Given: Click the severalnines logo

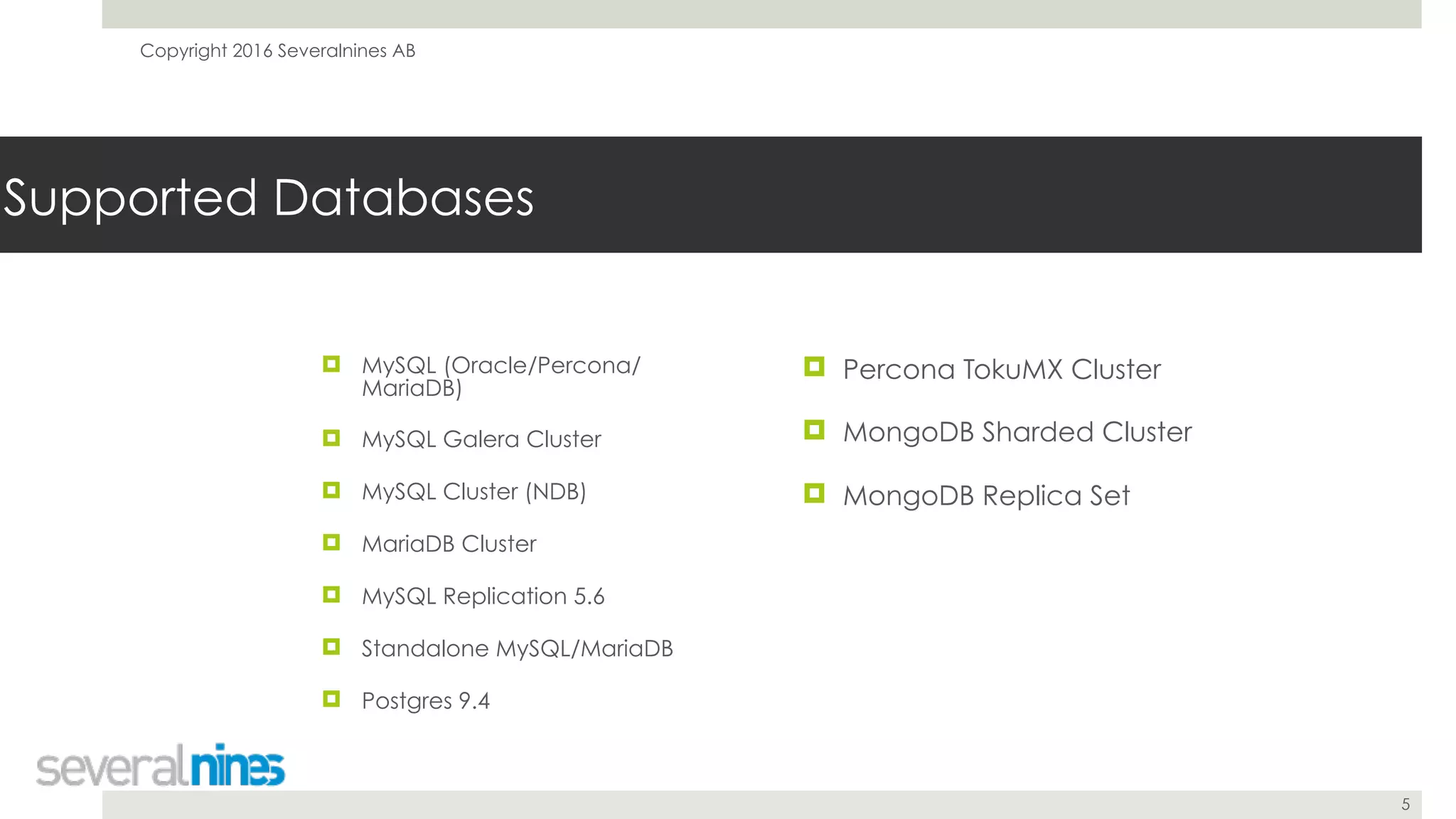Looking at the screenshot, I should 161,765.
